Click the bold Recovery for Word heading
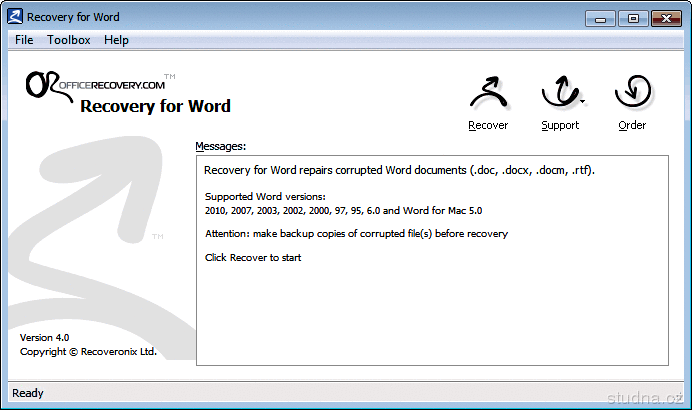Viewport: 692px width, 410px height. coord(155,106)
